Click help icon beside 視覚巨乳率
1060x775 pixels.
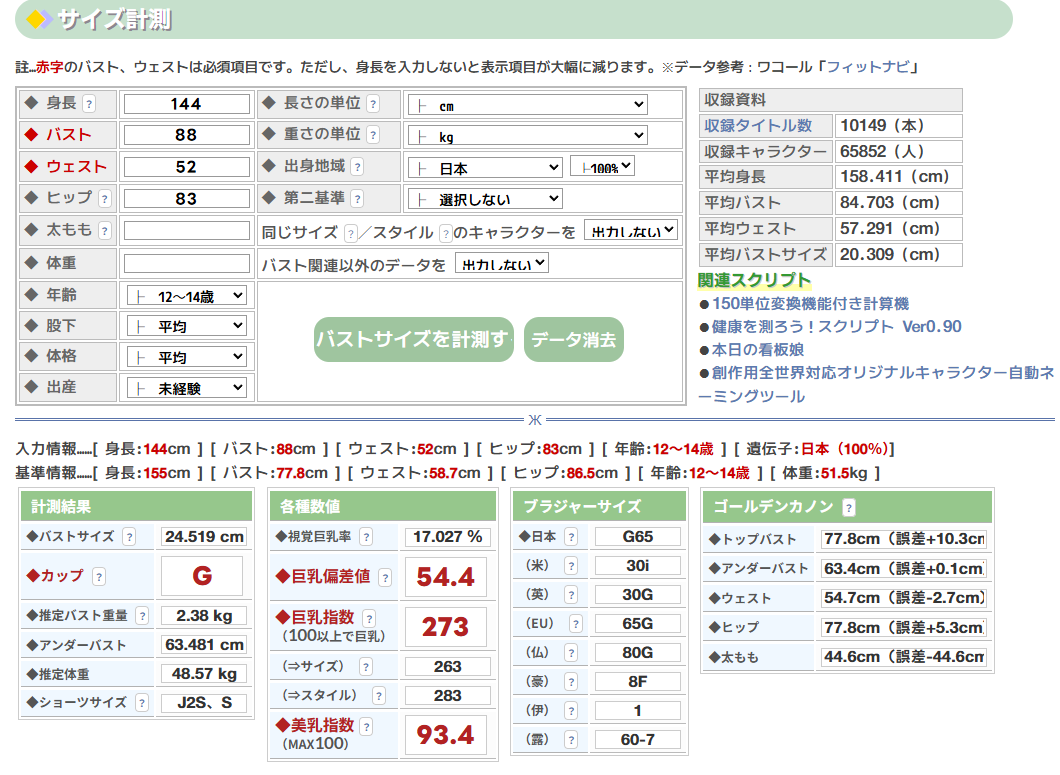(x=366, y=537)
